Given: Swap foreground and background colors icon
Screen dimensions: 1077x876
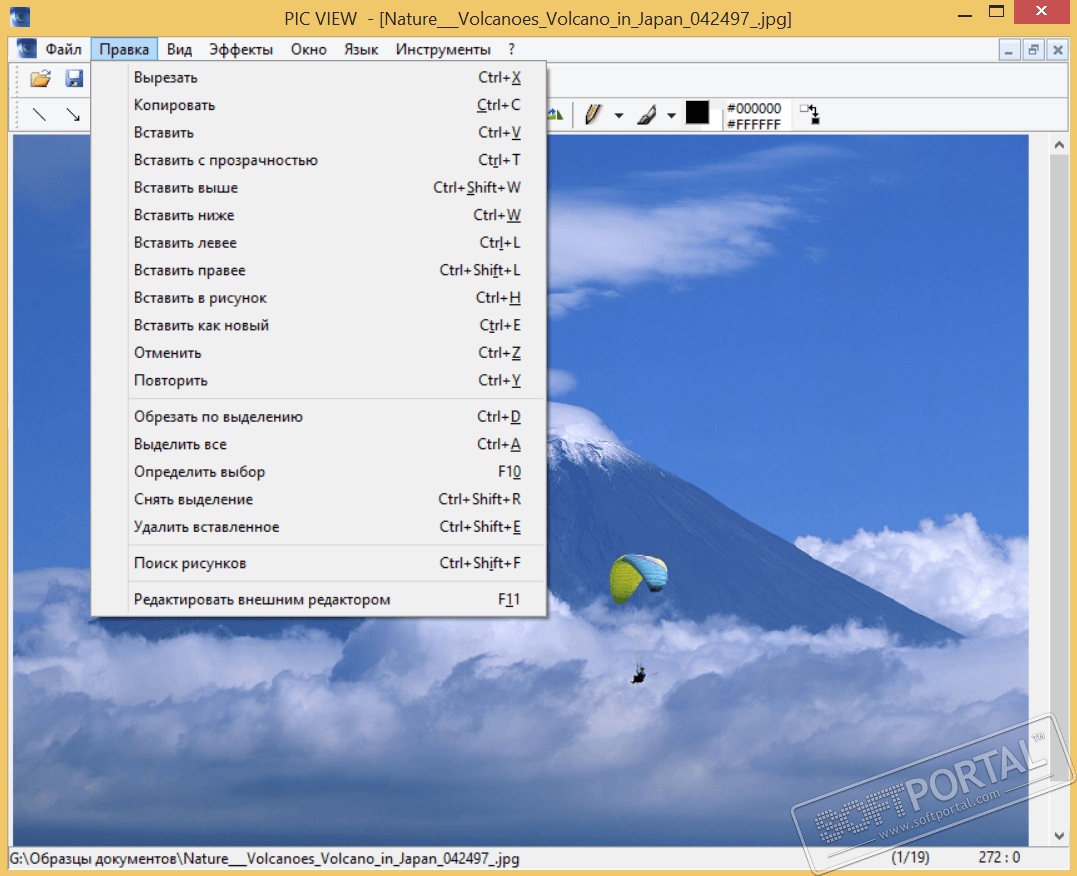Looking at the screenshot, I should point(810,114).
